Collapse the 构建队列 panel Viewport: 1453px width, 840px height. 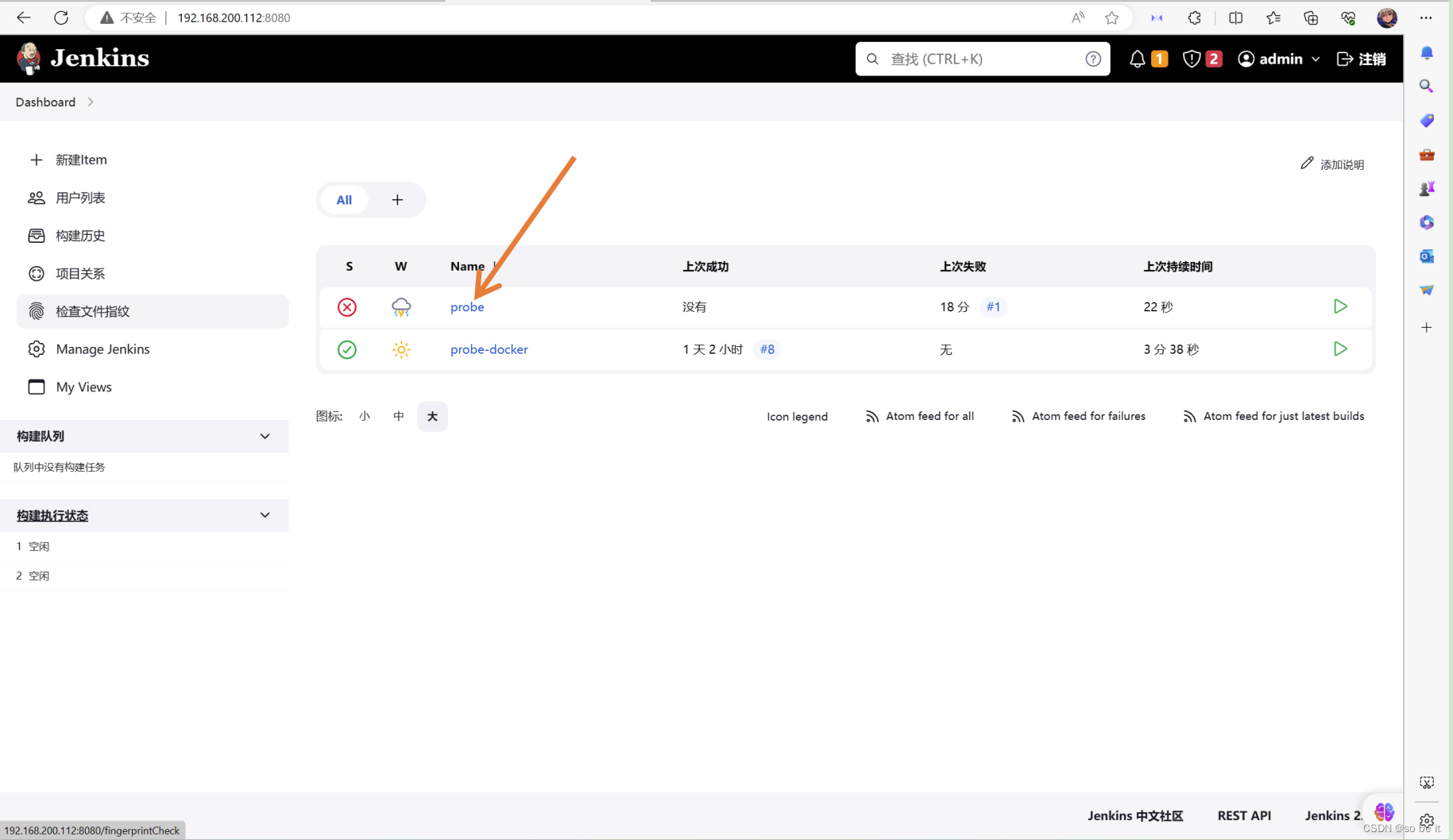coord(265,437)
